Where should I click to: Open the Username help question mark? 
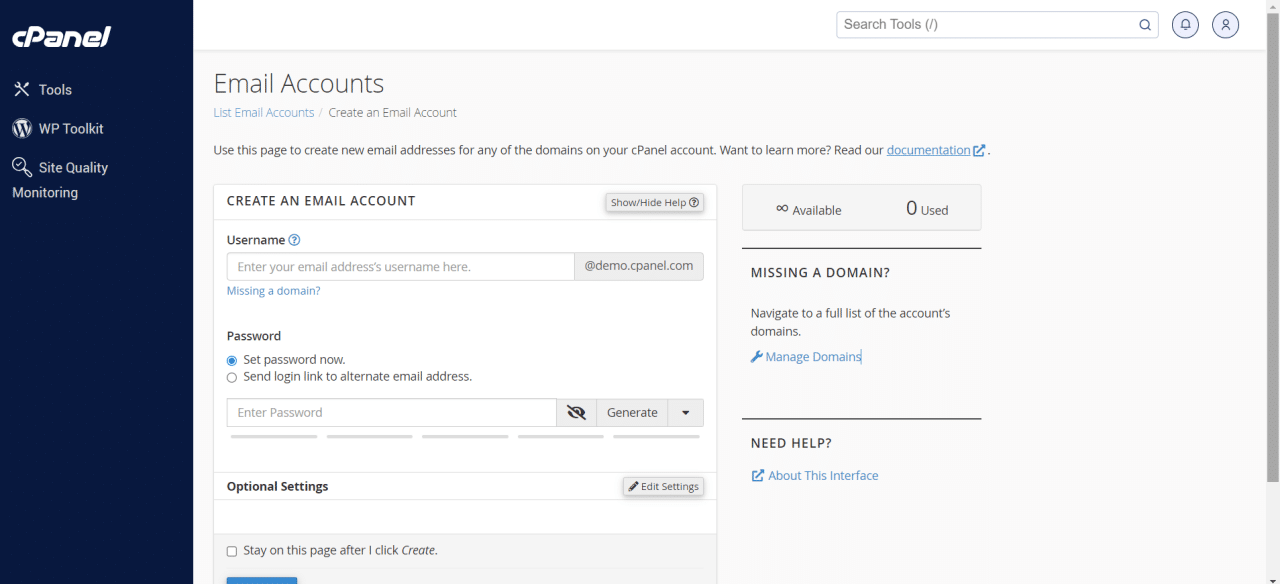pyautogui.click(x=293, y=239)
